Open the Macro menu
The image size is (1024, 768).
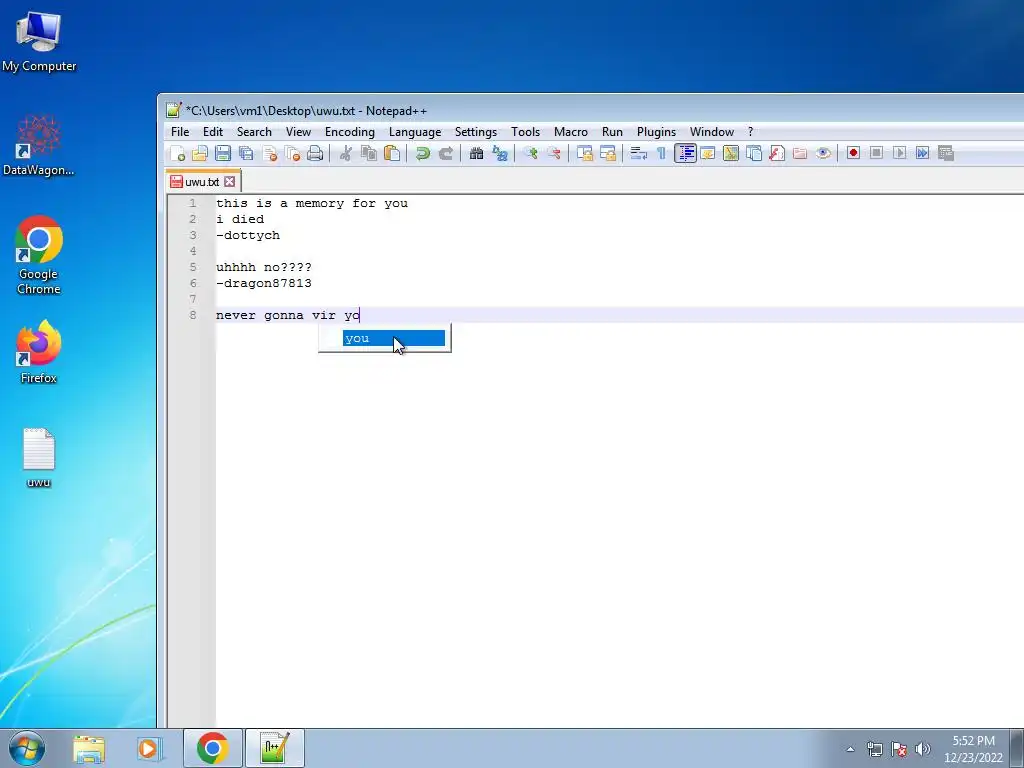tap(571, 132)
